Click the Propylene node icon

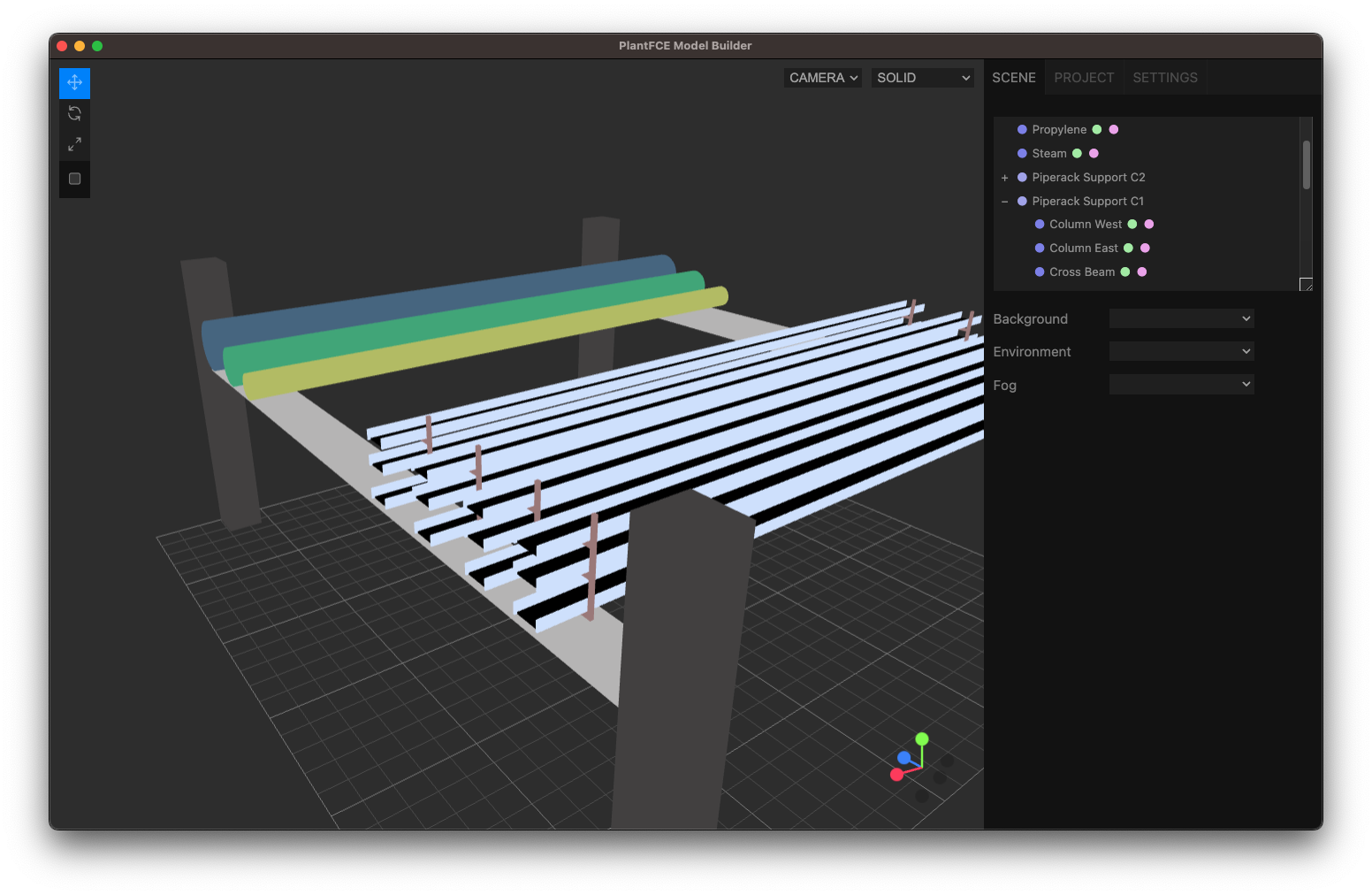1022,129
